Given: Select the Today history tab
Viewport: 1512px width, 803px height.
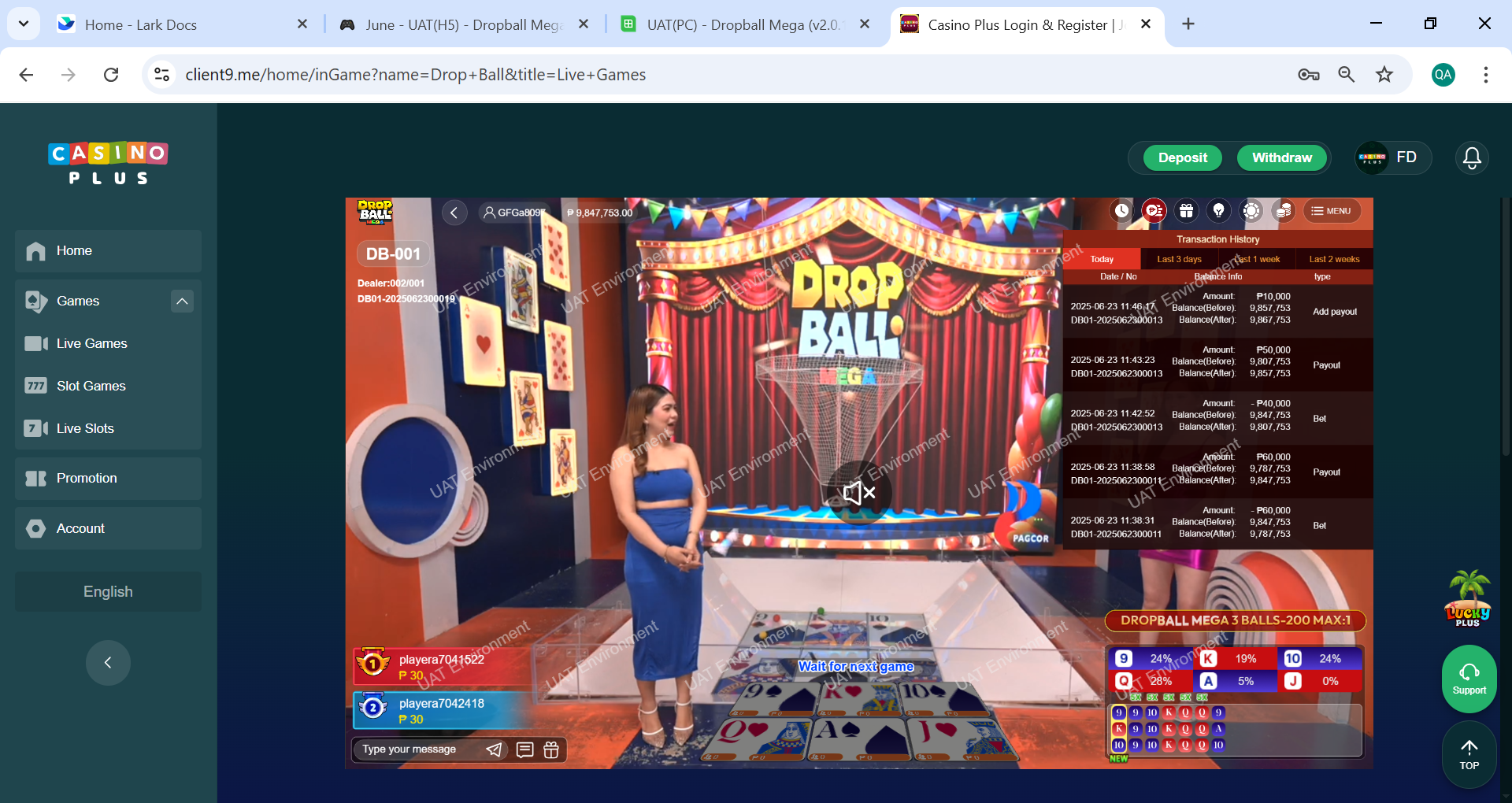Looking at the screenshot, I should click(x=1102, y=259).
